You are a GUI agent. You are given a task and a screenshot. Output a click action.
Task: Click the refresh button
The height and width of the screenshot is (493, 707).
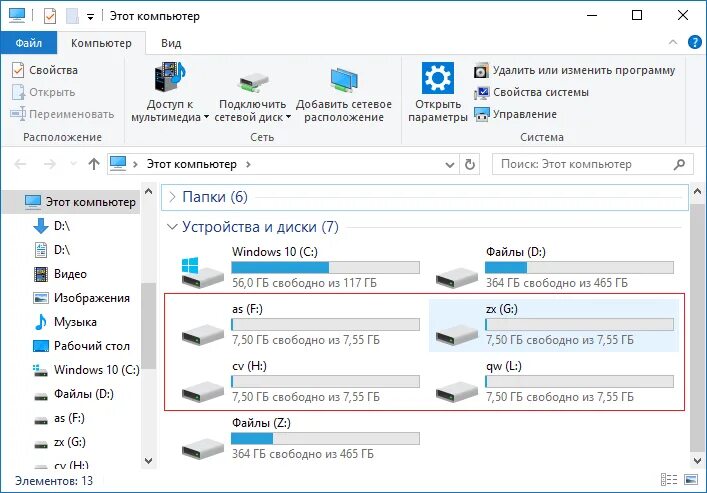click(469, 165)
